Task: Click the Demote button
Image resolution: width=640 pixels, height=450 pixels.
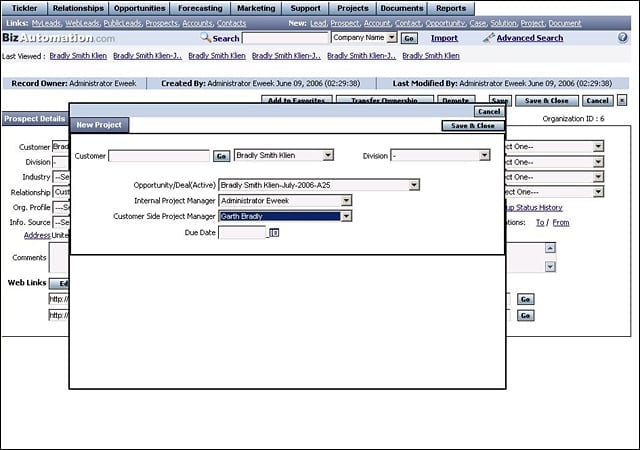Action: pyautogui.click(x=456, y=100)
